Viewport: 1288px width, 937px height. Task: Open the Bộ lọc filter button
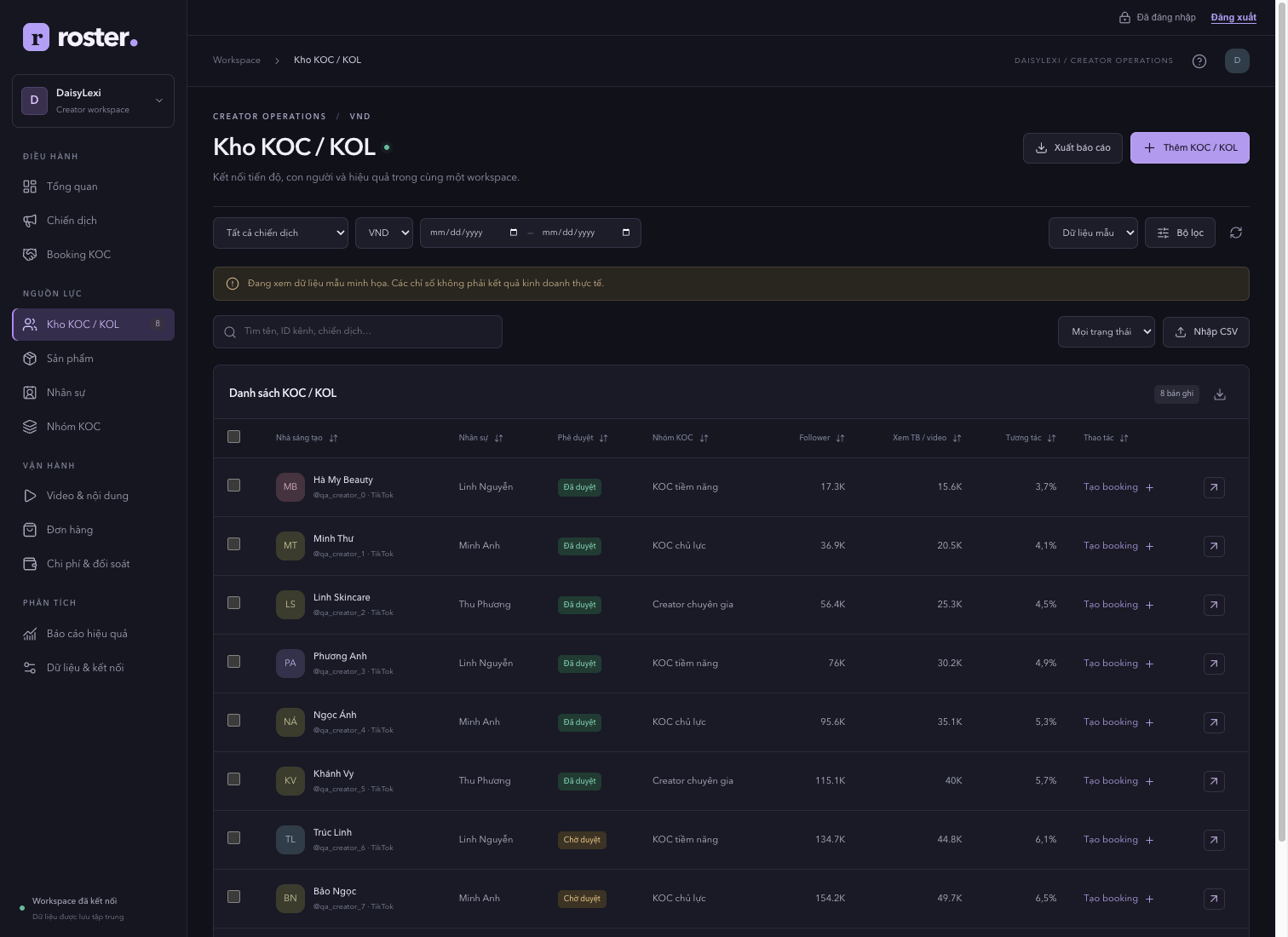pyautogui.click(x=1180, y=233)
